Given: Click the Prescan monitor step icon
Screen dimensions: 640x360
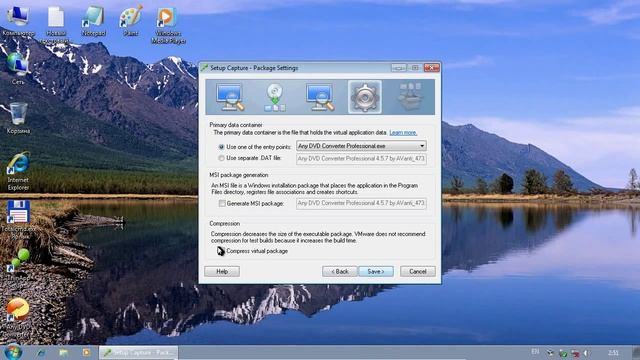Looking at the screenshot, I should (231, 97).
